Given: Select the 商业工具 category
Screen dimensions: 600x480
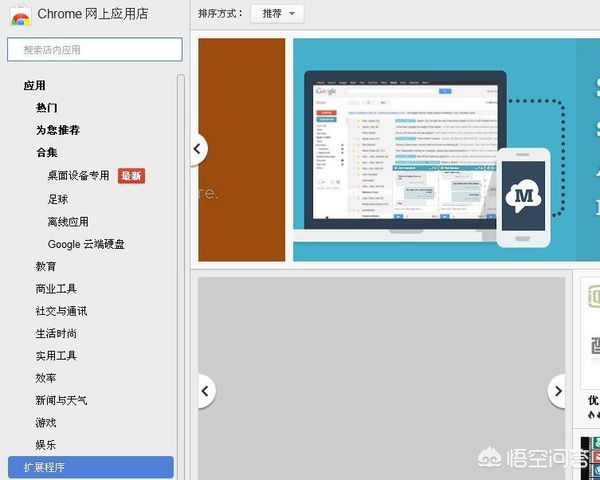Looking at the screenshot, I should click(56, 289).
